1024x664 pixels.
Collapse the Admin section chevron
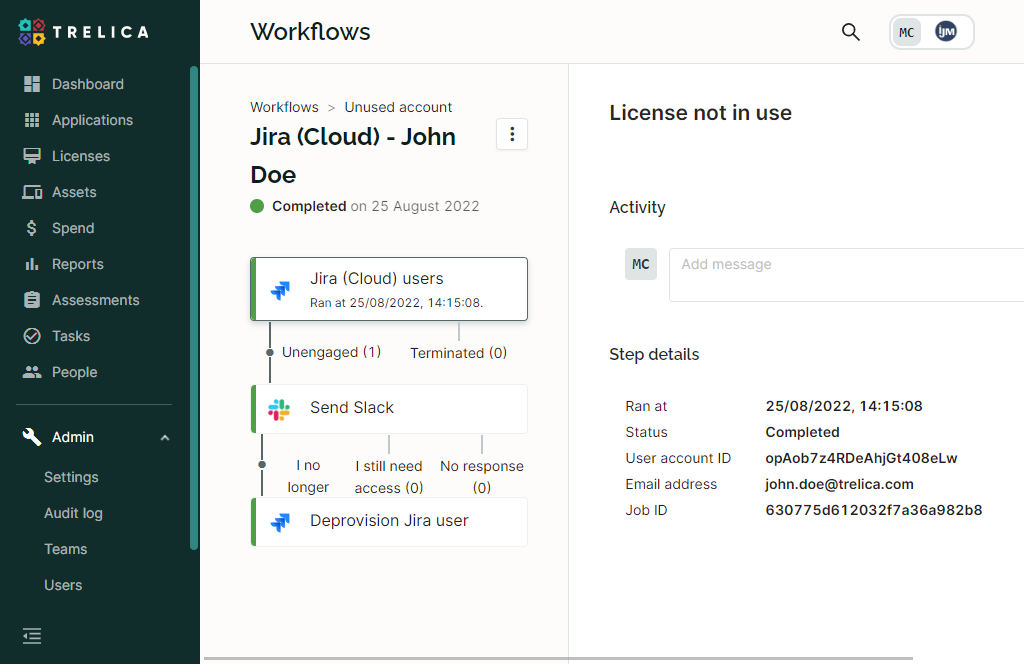pos(165,437)
